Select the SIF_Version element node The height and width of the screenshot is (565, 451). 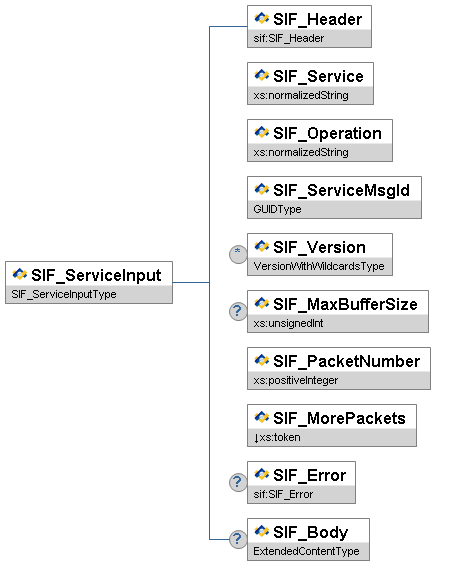[x=320, y=254]
